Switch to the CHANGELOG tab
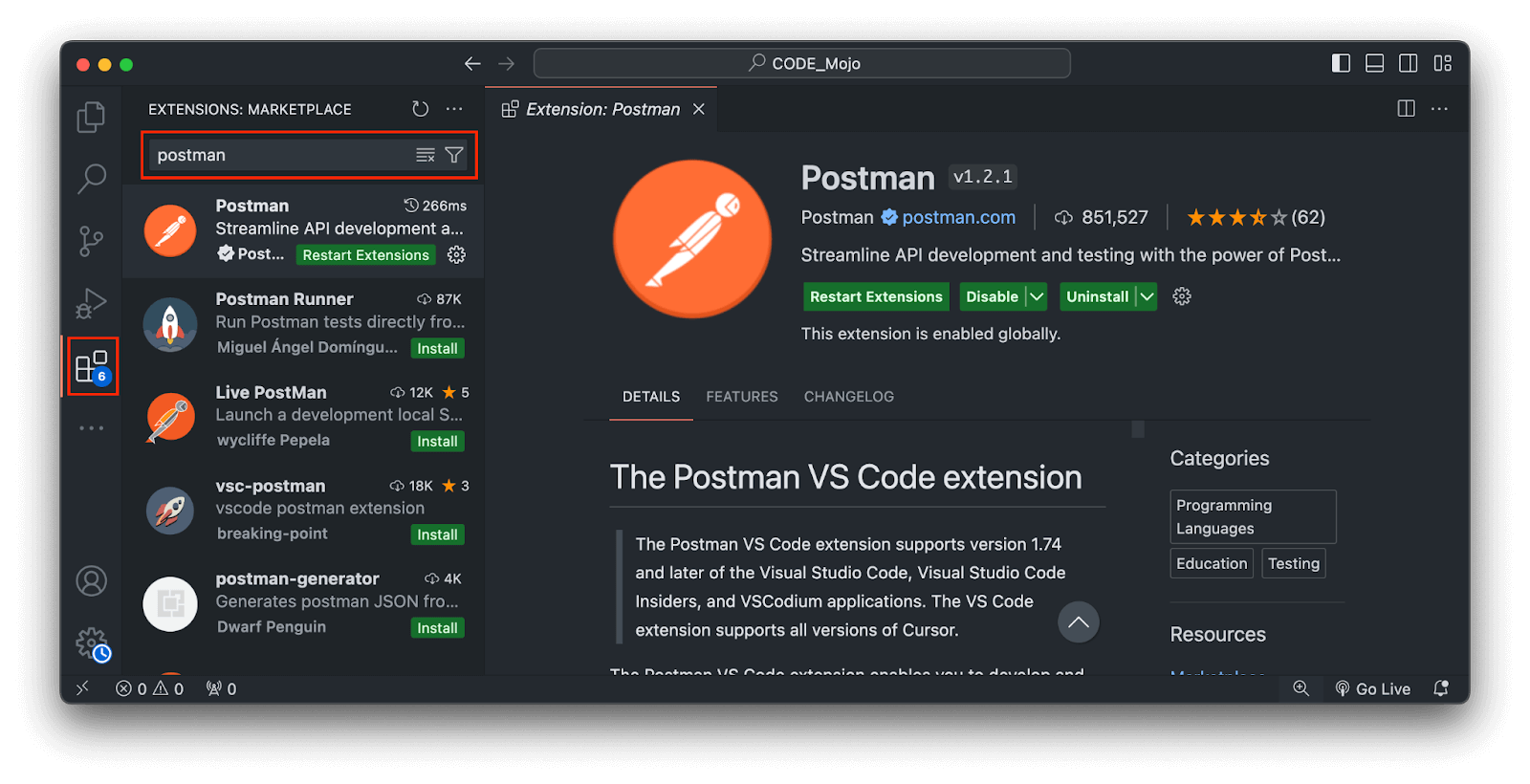The image size is (1530, 784). point(849,396)
